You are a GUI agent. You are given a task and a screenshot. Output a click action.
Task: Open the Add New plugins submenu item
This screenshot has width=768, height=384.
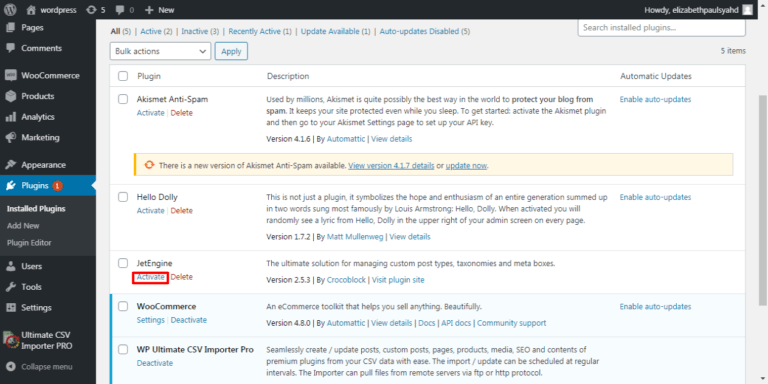point(23,226)
